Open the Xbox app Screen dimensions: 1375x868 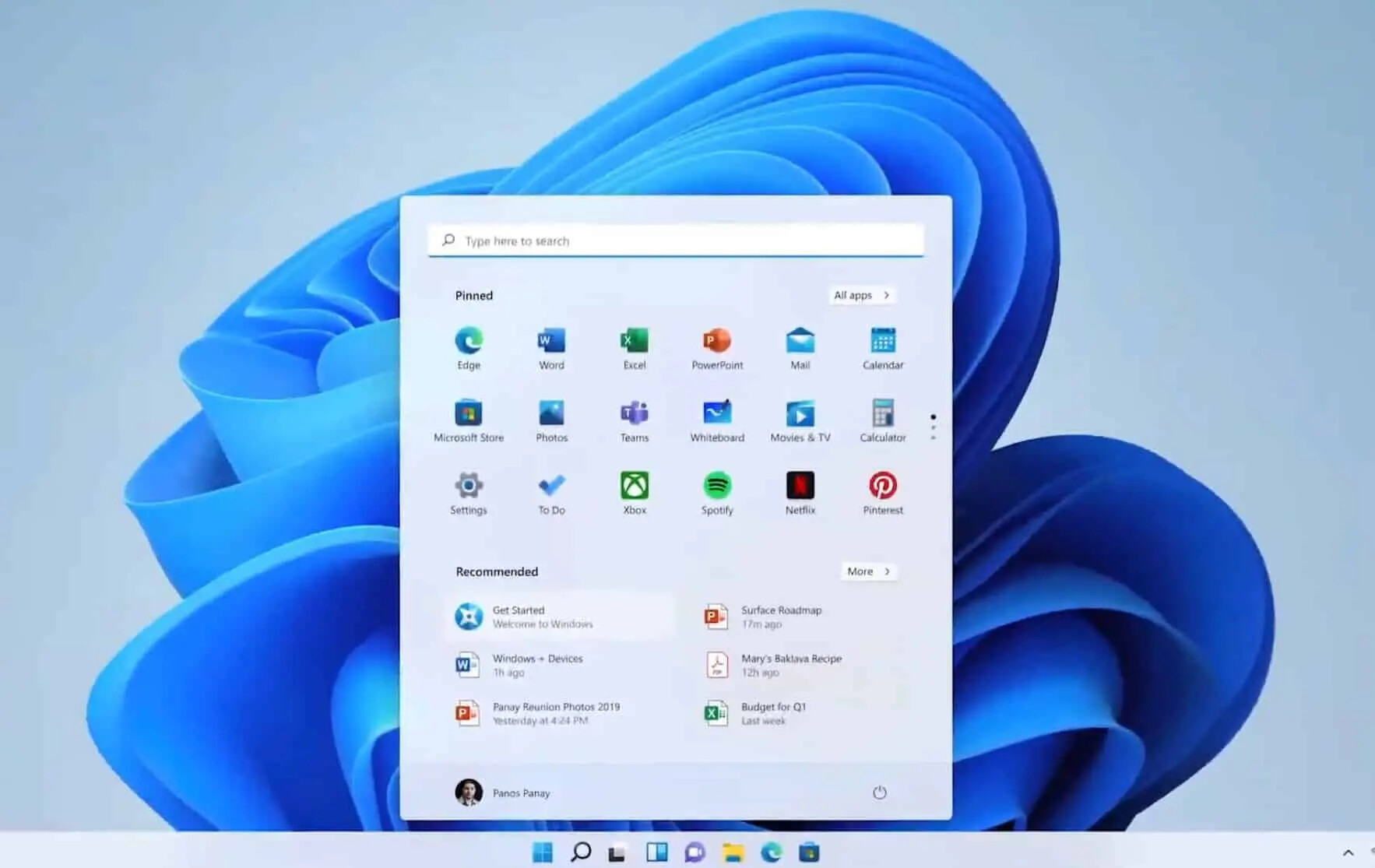point(634,493)
